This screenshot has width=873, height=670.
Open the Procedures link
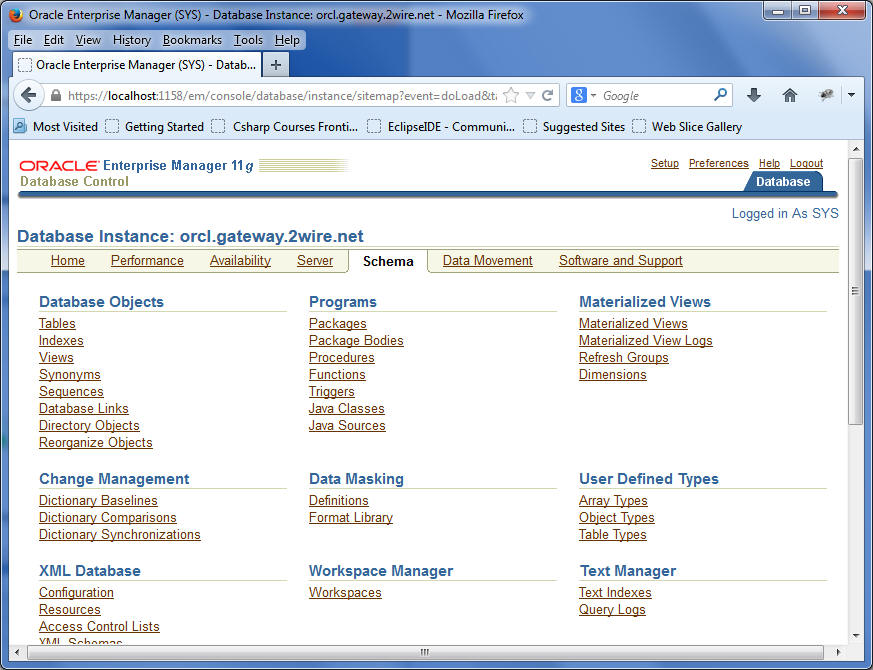pyautogui.click(x=341, y=358)
